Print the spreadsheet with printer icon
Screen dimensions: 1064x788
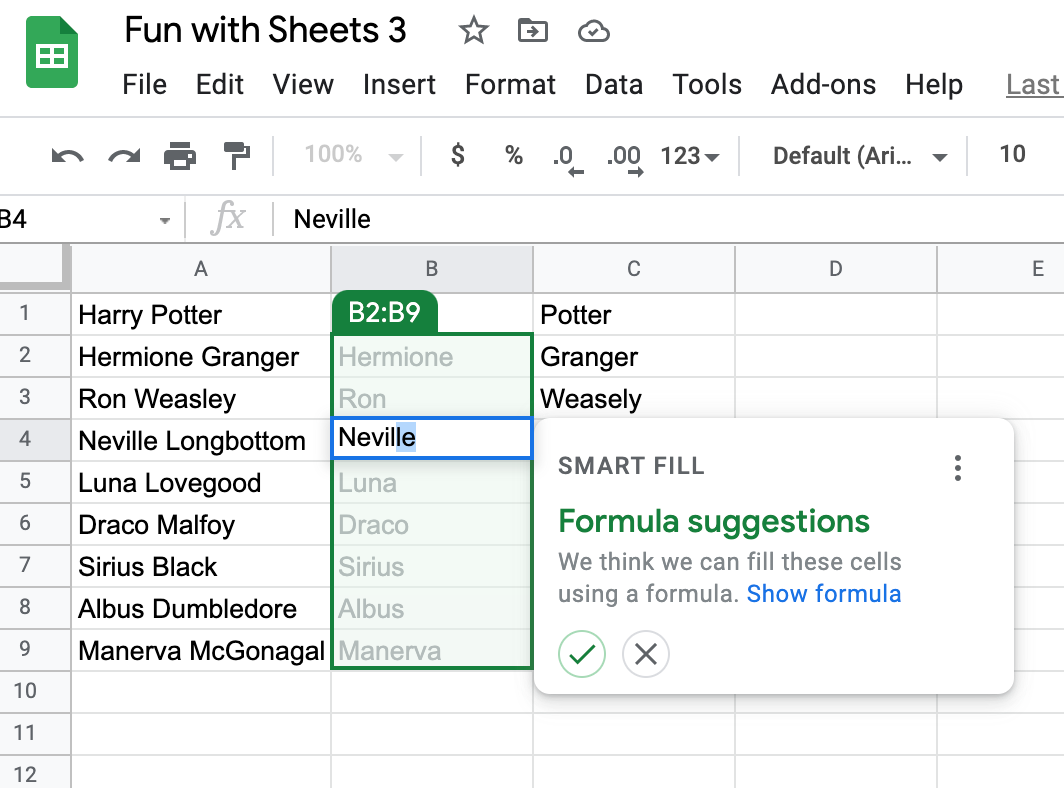point(180,156)
